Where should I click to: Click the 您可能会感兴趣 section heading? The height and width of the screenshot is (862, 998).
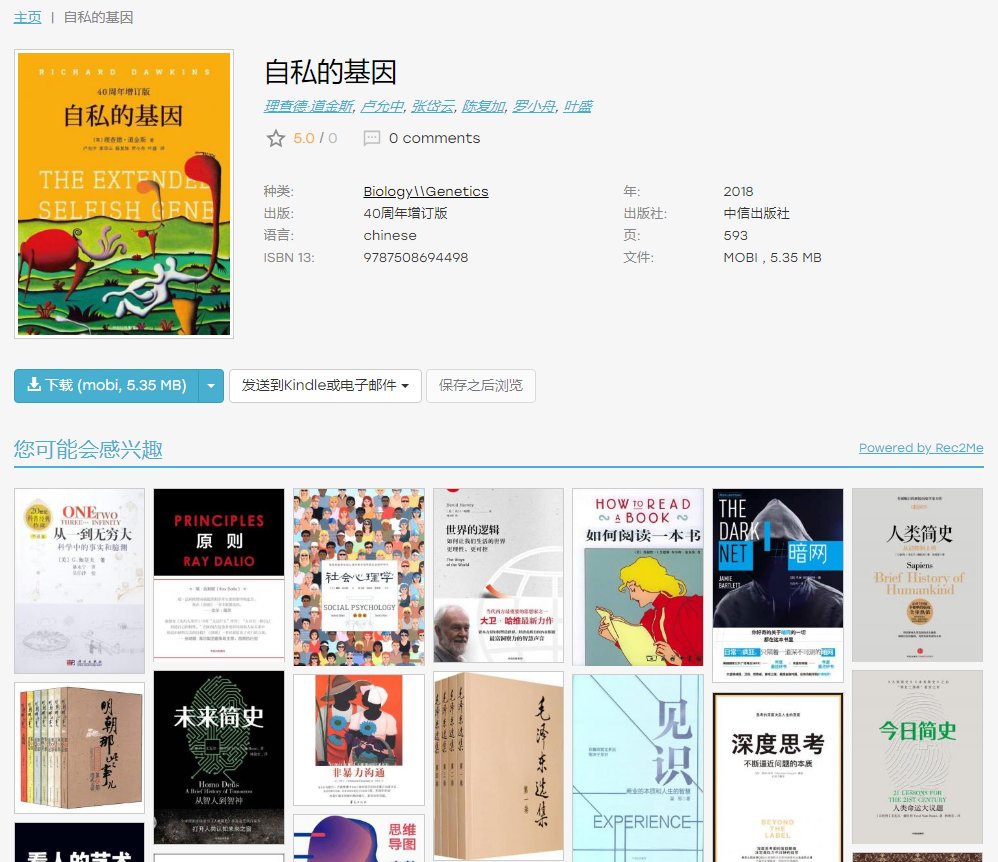[x=88, y=449]
